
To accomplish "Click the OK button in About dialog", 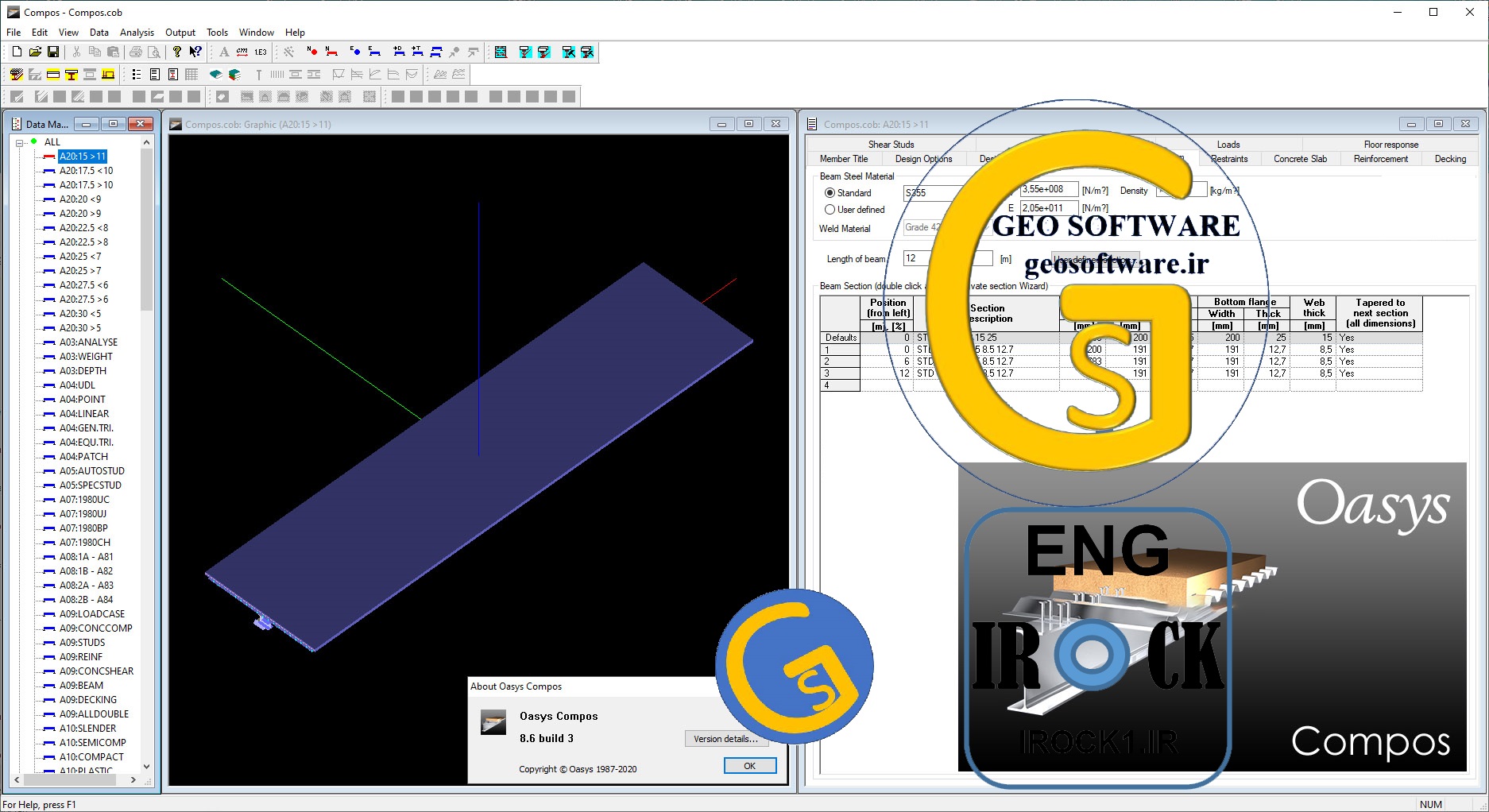I will click(x=749, y=766).
